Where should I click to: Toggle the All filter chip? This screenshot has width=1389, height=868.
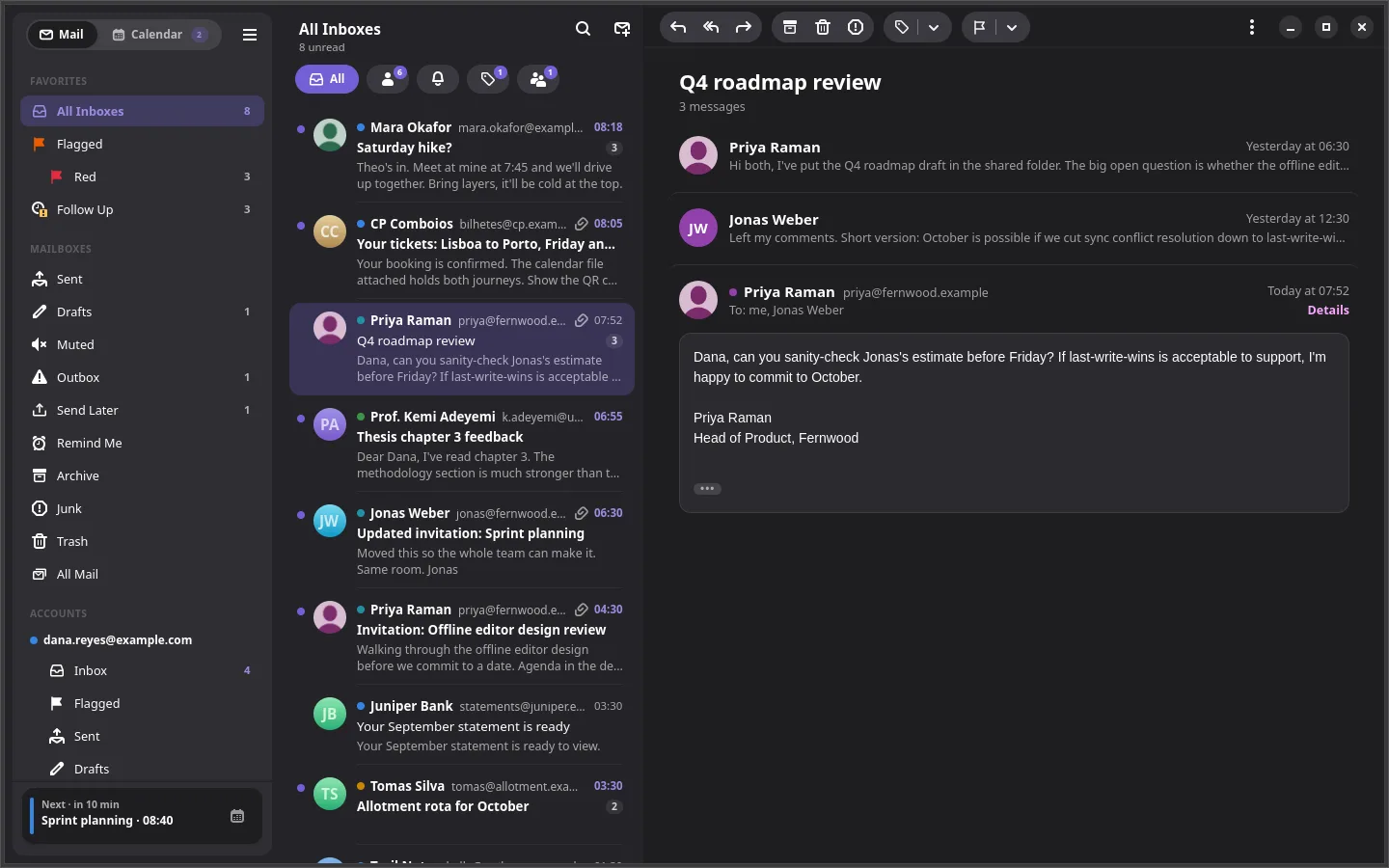(x=327, y=79)
